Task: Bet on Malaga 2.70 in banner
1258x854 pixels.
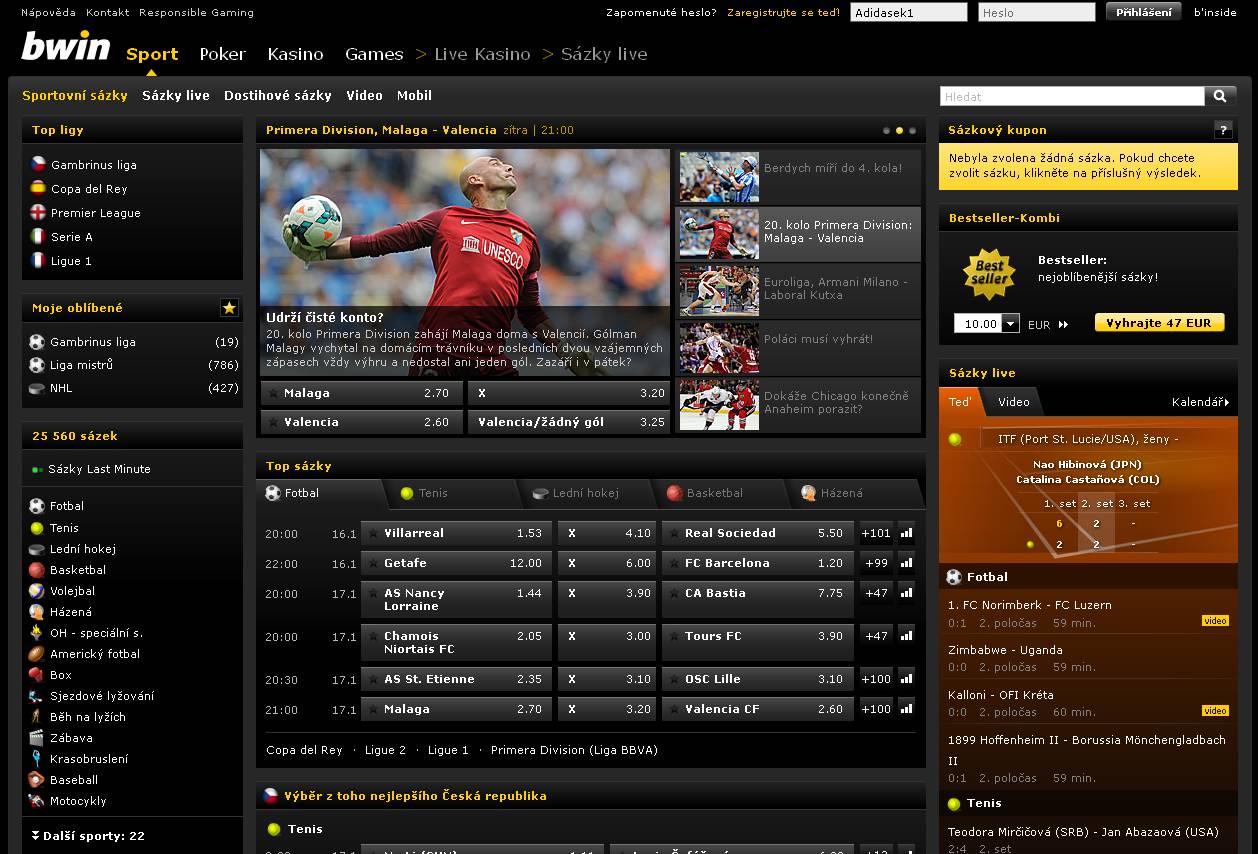Action: [x=361, y=393]
